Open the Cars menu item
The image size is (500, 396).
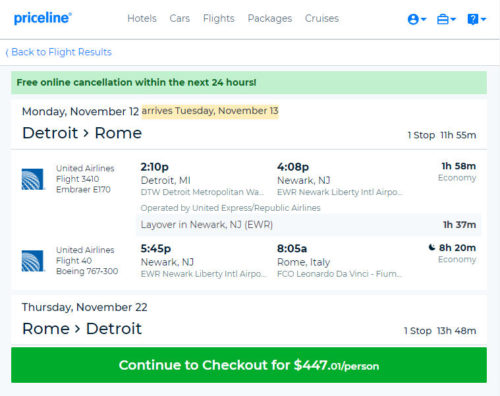click(180, 18)
